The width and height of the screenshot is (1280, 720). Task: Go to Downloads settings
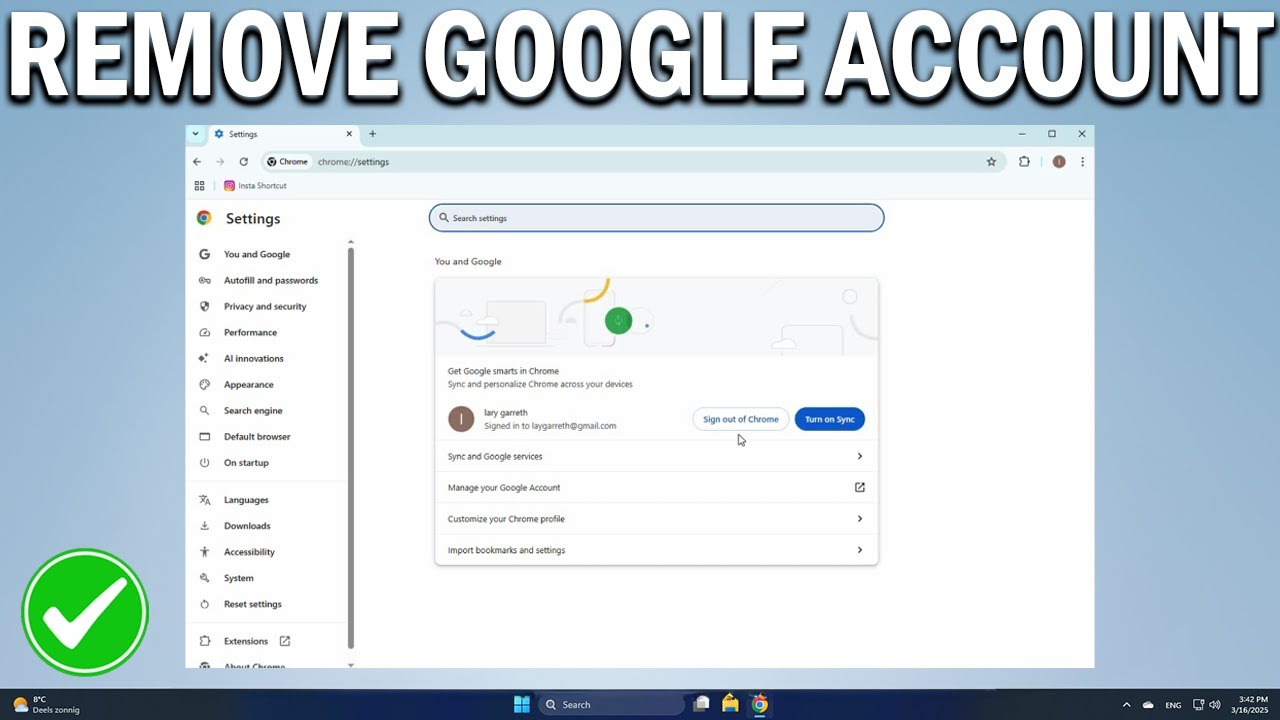247,526
